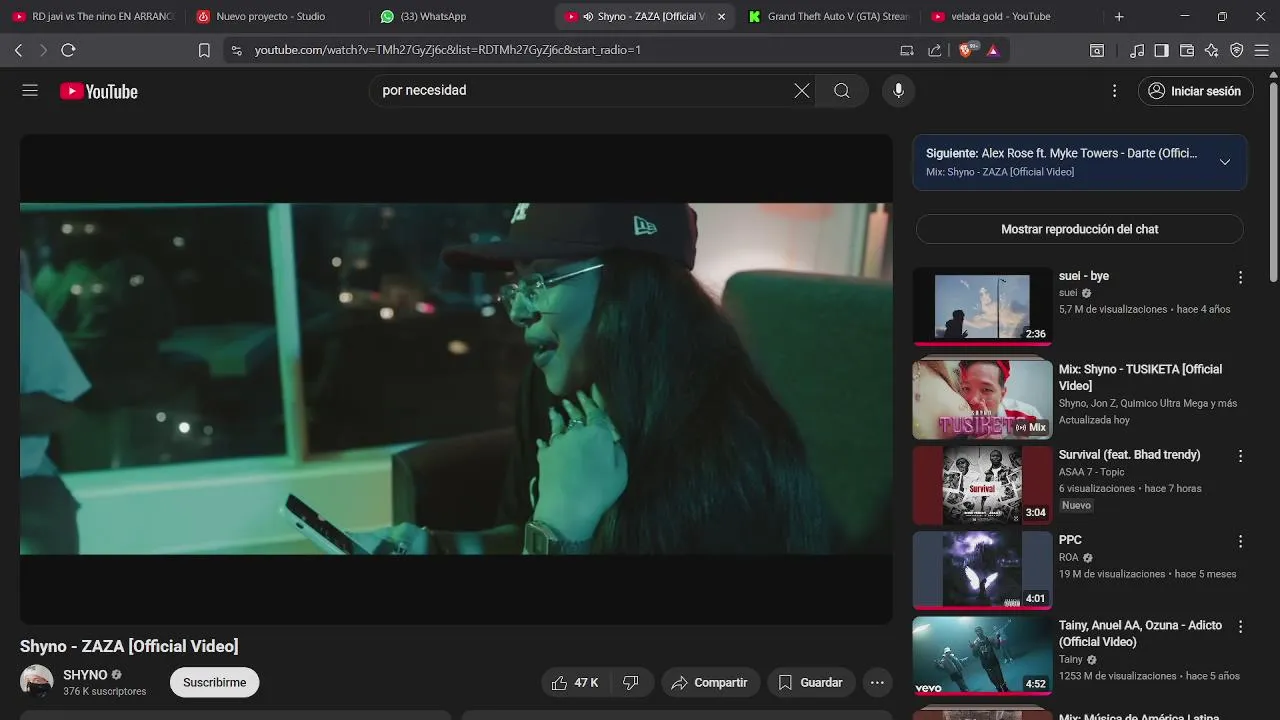Open SHYNO channel avatar
Image resolution: width=1280 pixels, height=720 pixels.
37,682
